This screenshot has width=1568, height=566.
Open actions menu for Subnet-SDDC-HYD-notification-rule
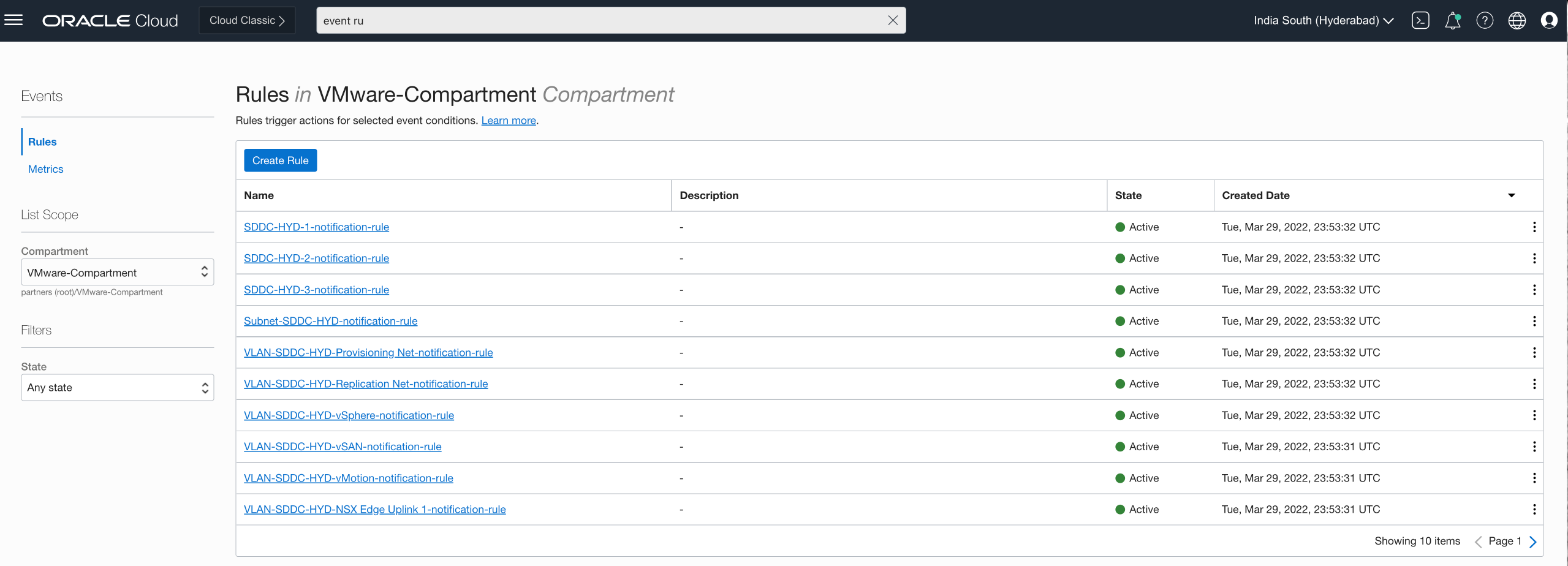[1534, 321]
